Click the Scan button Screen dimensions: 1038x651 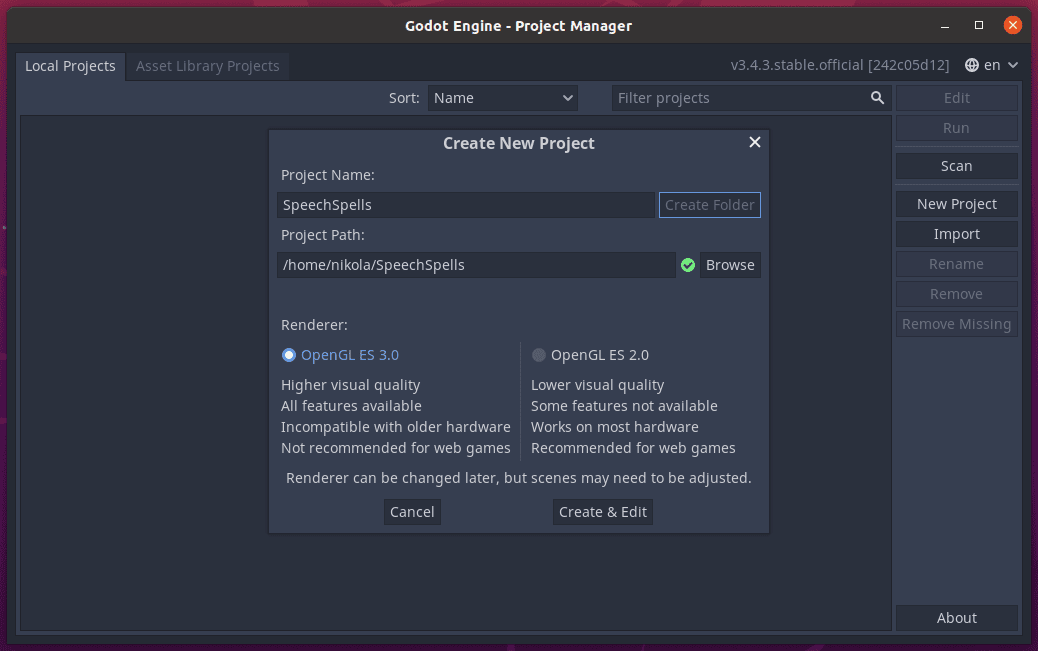957,166
